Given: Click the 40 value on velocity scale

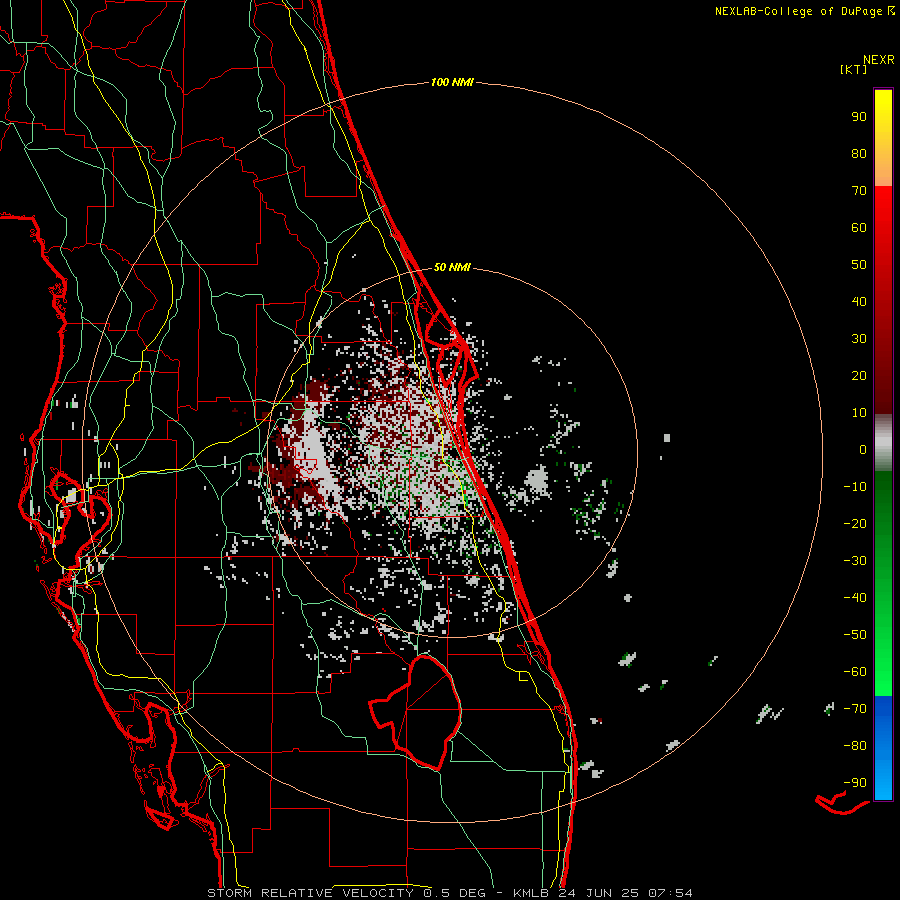Looking at the screenshot, I should [859, 302].
